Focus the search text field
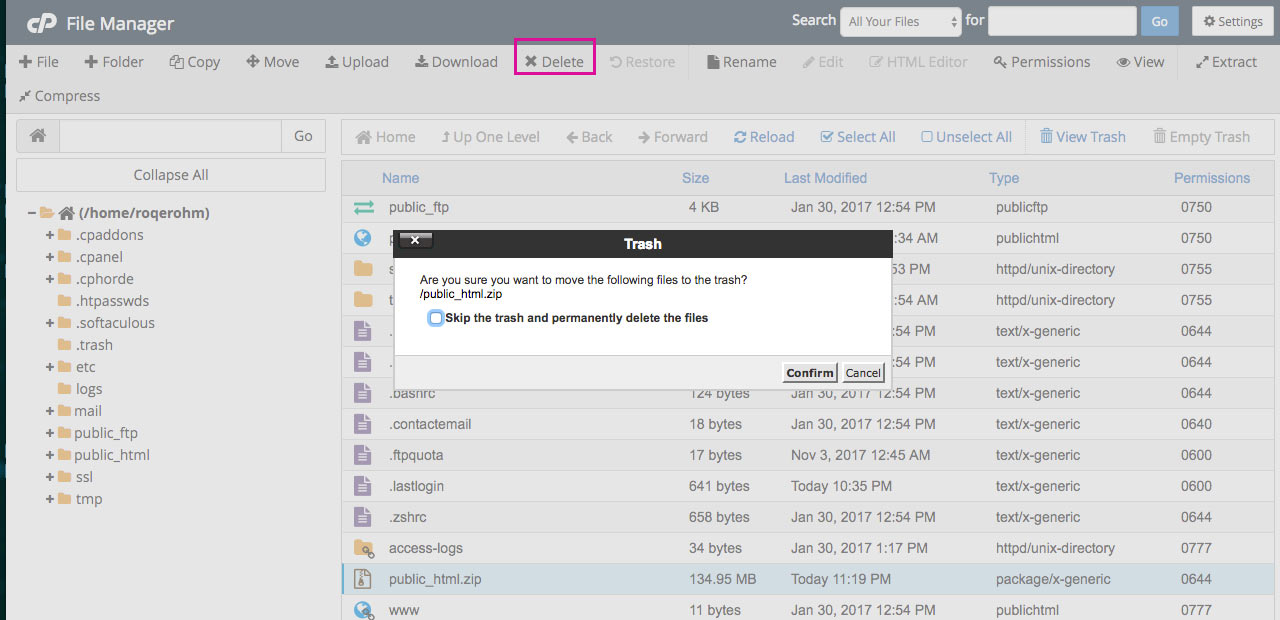This screenshot has height=620, width=1280. [x=1062, y=21]
